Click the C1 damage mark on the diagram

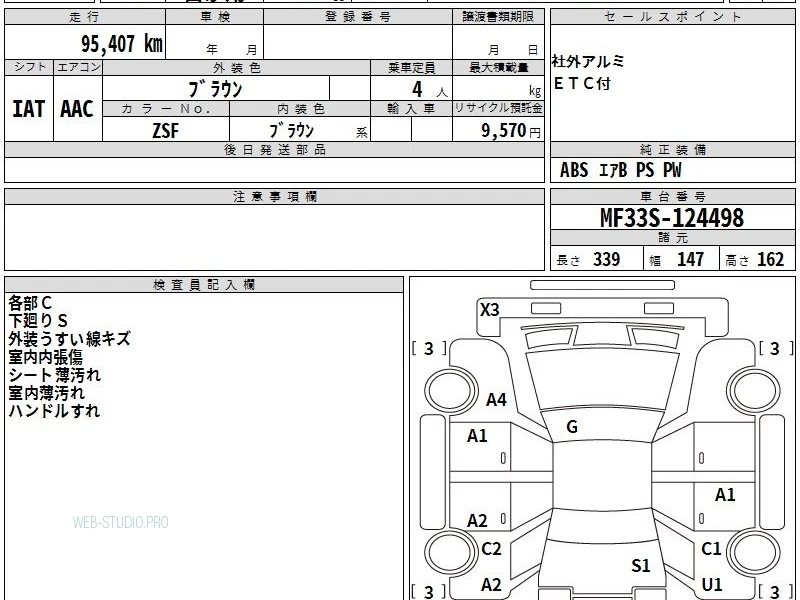point(711,549)
